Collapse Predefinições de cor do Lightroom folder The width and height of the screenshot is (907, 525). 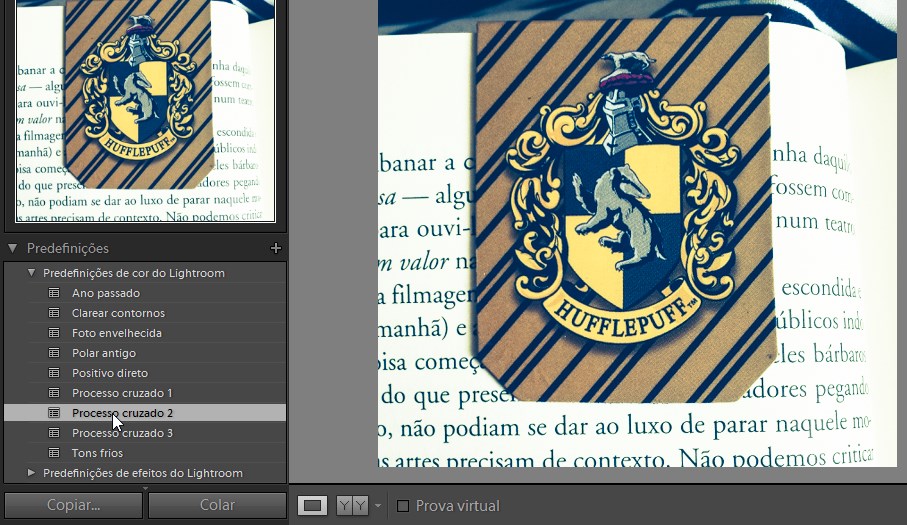(x=31, y=272)
